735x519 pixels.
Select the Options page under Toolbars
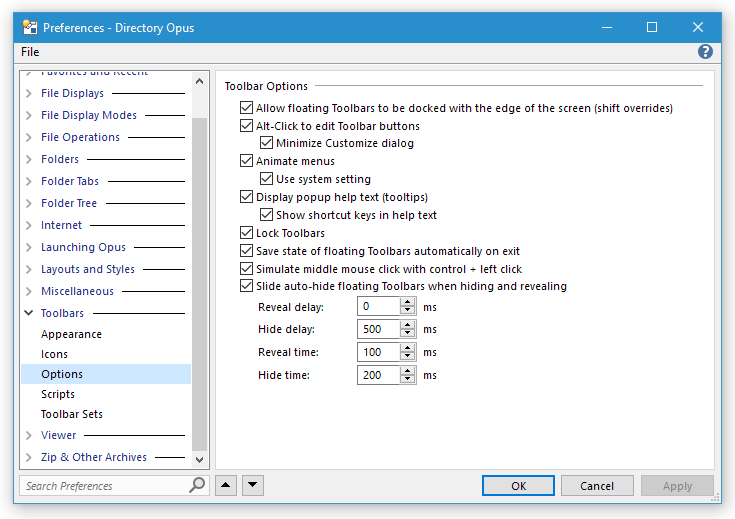[106, 374]
